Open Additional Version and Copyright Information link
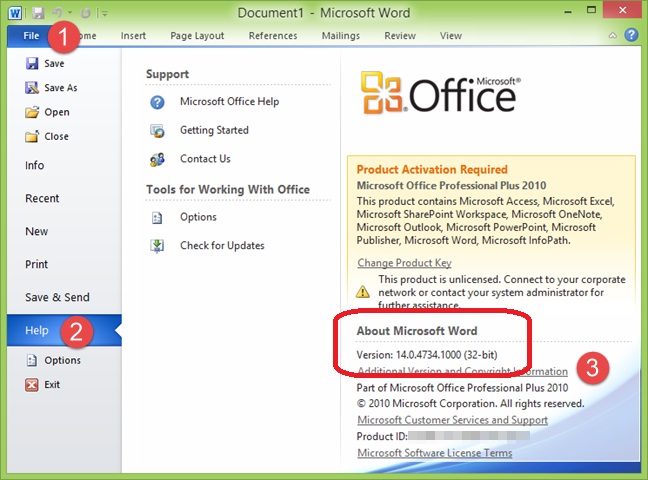This screenshot has width=648, height=480. [462, 371]
